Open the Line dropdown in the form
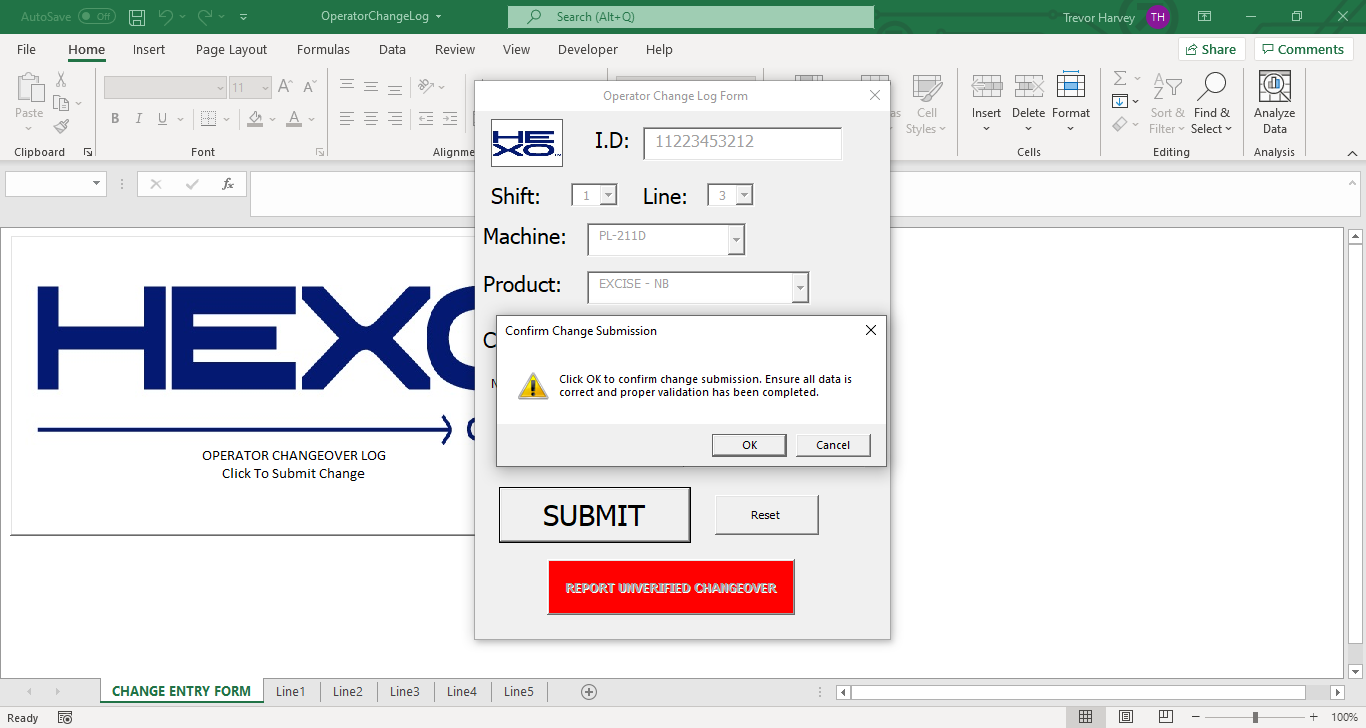This screenshot has width=1366, height=728. (743, 196)
